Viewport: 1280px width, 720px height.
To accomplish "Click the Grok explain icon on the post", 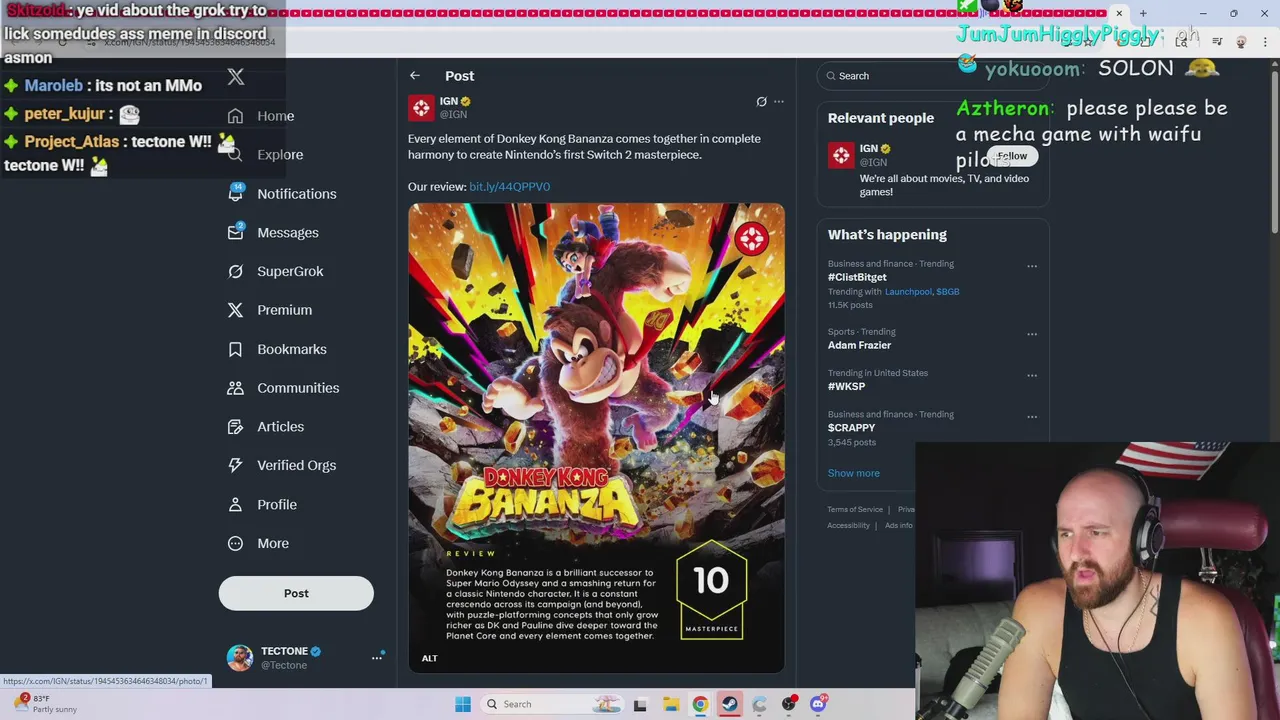I will (x=761, y=102).
